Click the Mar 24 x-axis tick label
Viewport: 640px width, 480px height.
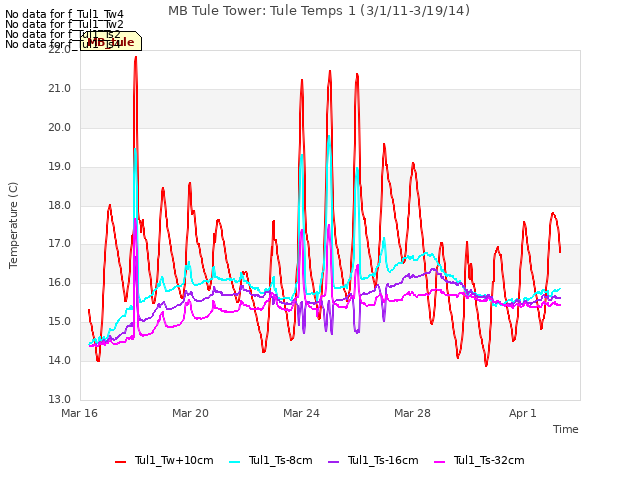pyautogui.click(x=301, y=413)
